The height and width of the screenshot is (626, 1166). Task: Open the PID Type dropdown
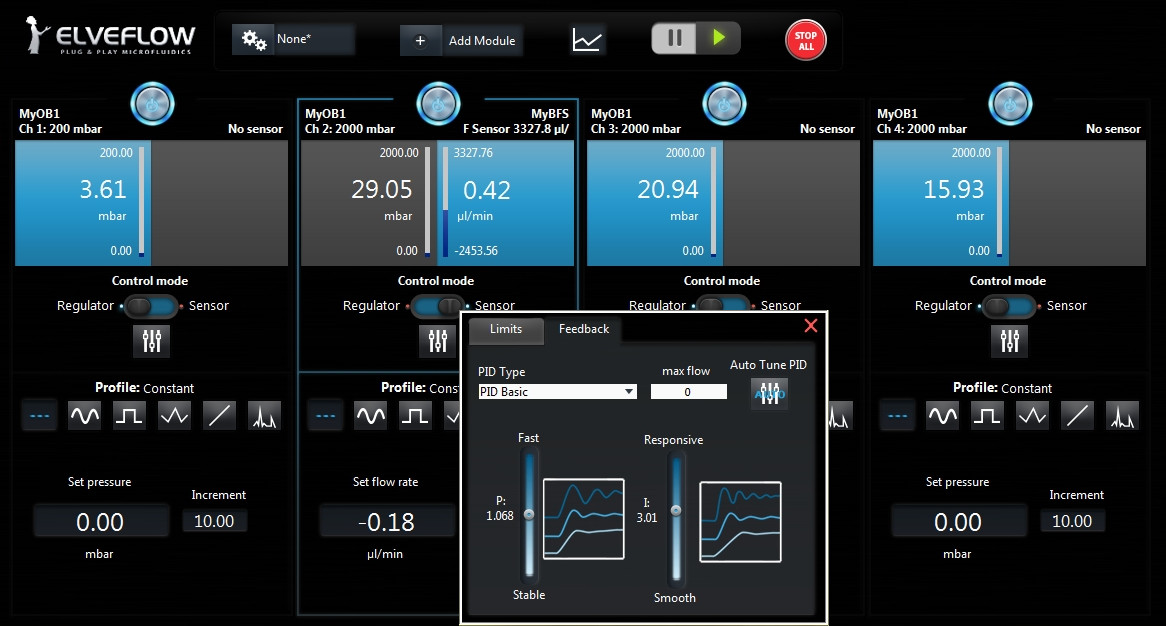pyautogui.click(x=557, y=392)
